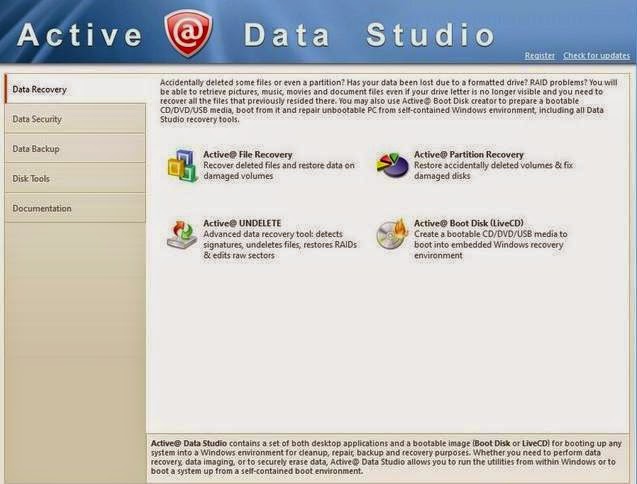Launch Partition Recovery via pie chart icon

(x=392, y=165)
